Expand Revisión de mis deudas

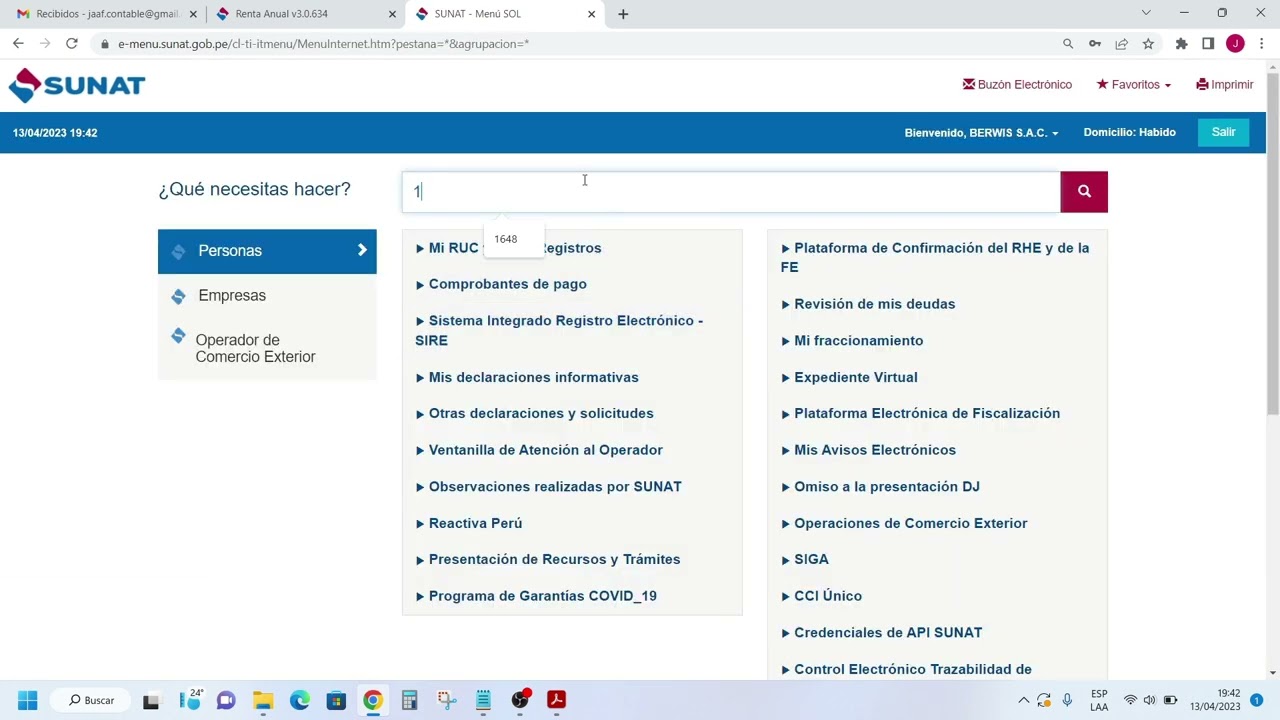868,304
